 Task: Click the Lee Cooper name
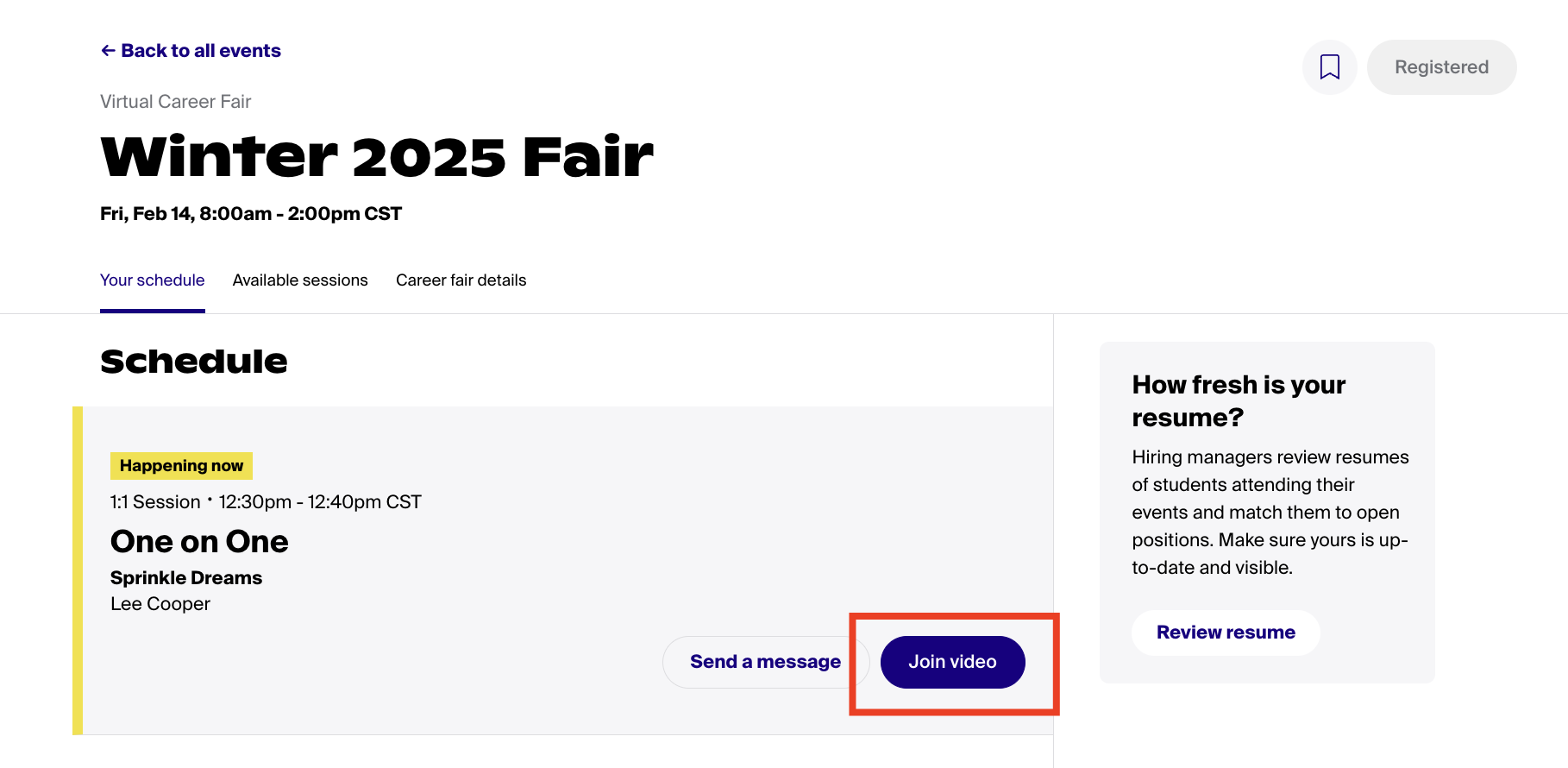point(160,604)
